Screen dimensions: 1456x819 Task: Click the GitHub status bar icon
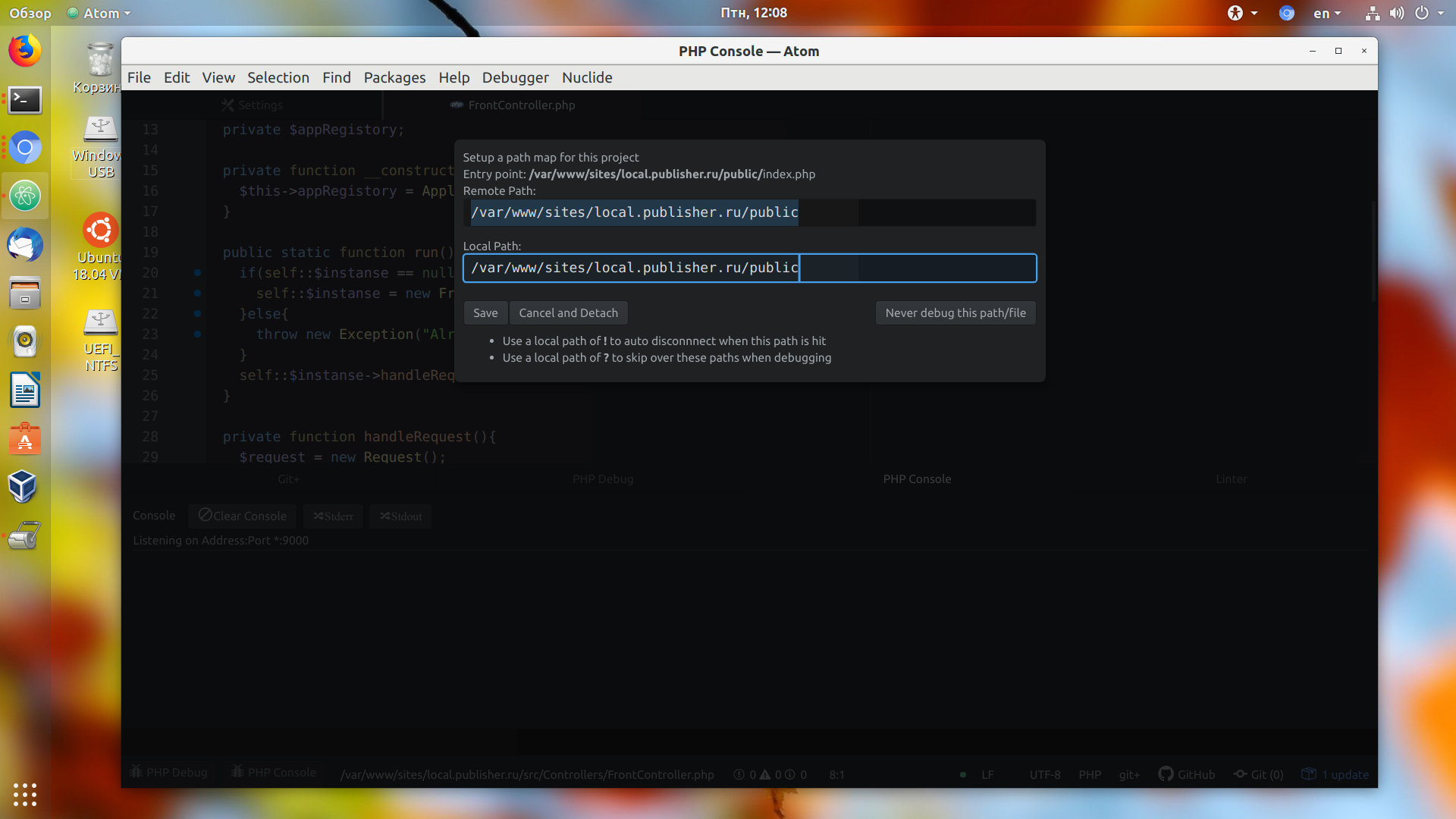[1187, 774]
